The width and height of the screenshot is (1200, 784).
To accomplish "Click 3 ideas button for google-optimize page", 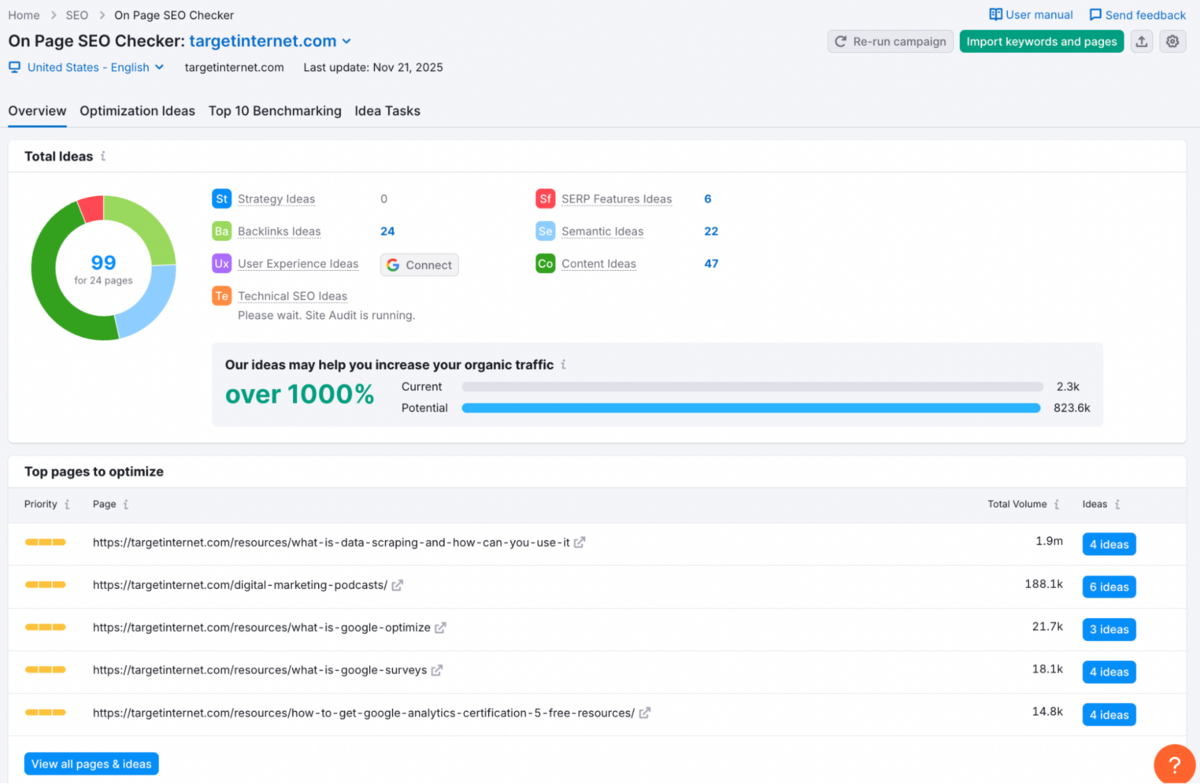I will [1109, 630].
